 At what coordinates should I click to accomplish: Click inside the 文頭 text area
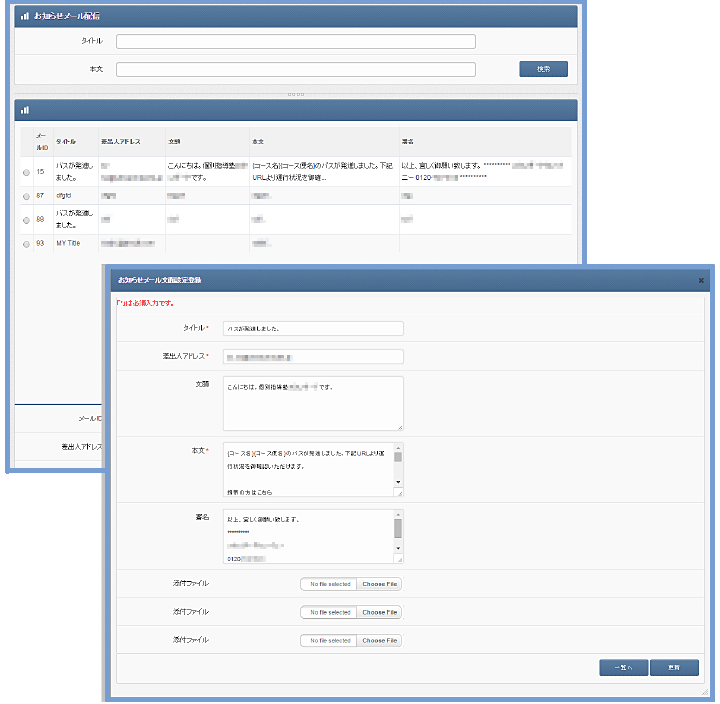(312, 402)
